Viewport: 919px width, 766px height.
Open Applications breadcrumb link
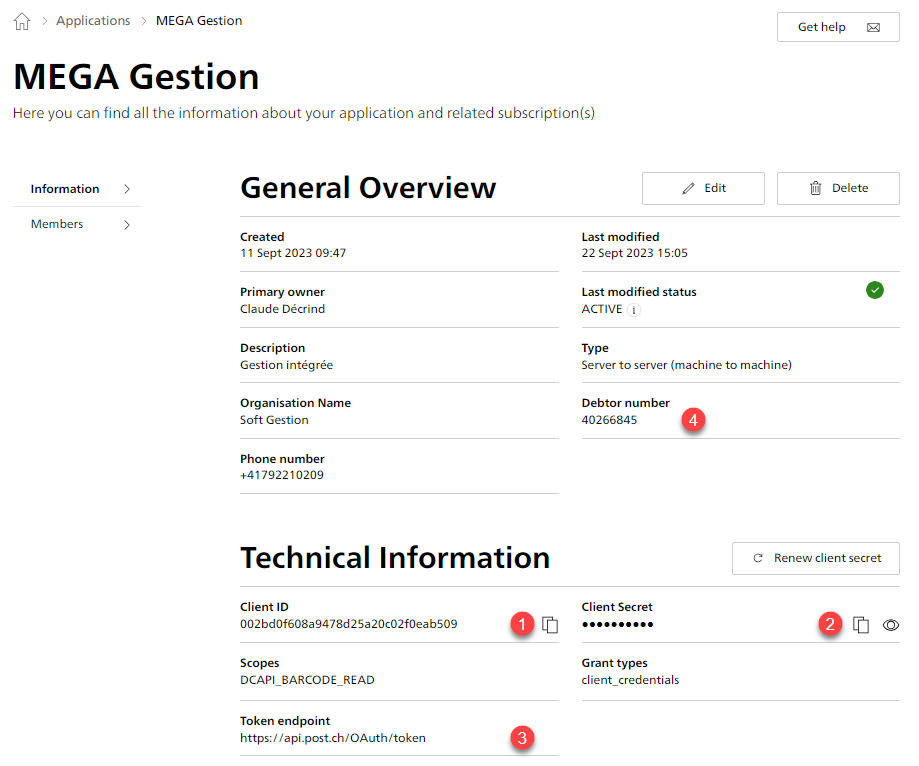point(93,21)
